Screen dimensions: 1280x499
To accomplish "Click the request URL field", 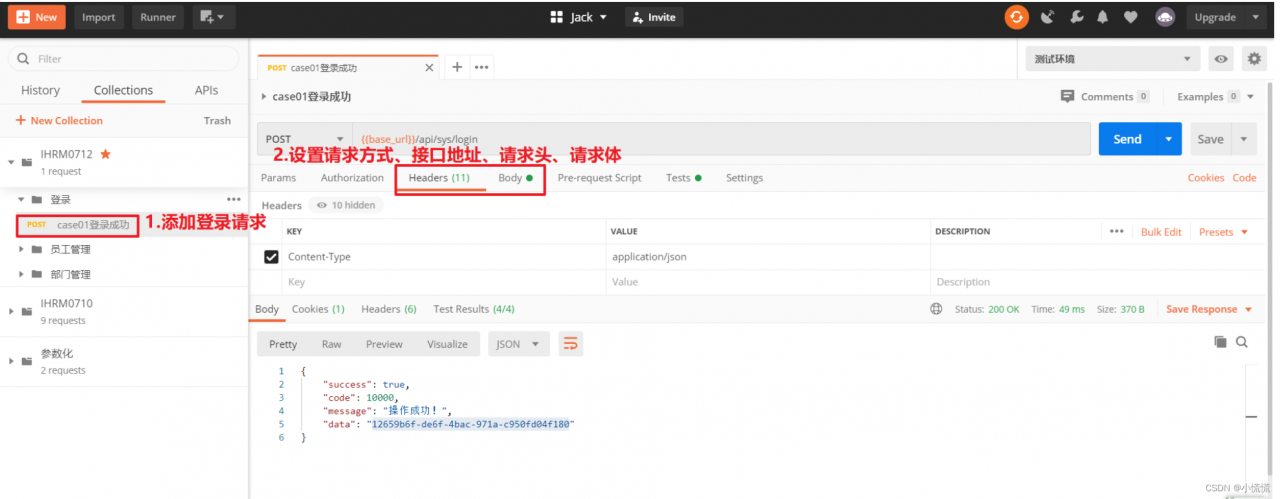I will (720, 139).
